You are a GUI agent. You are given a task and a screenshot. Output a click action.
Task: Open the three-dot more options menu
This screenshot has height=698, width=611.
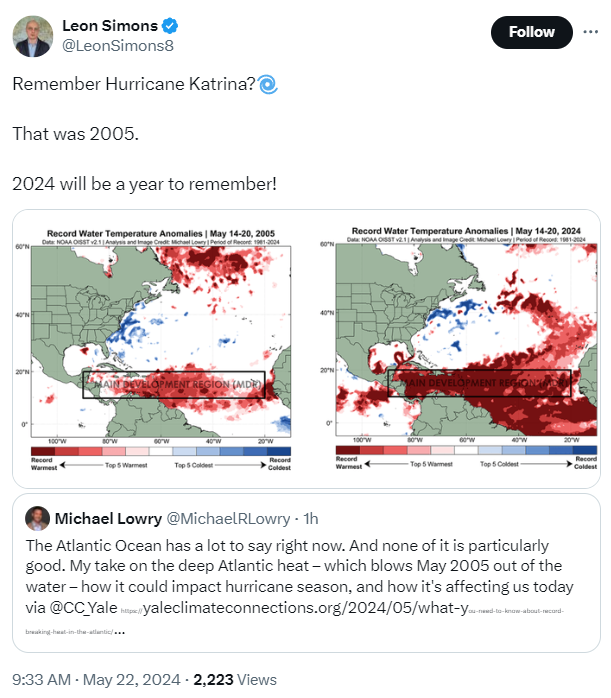[591, 32]
